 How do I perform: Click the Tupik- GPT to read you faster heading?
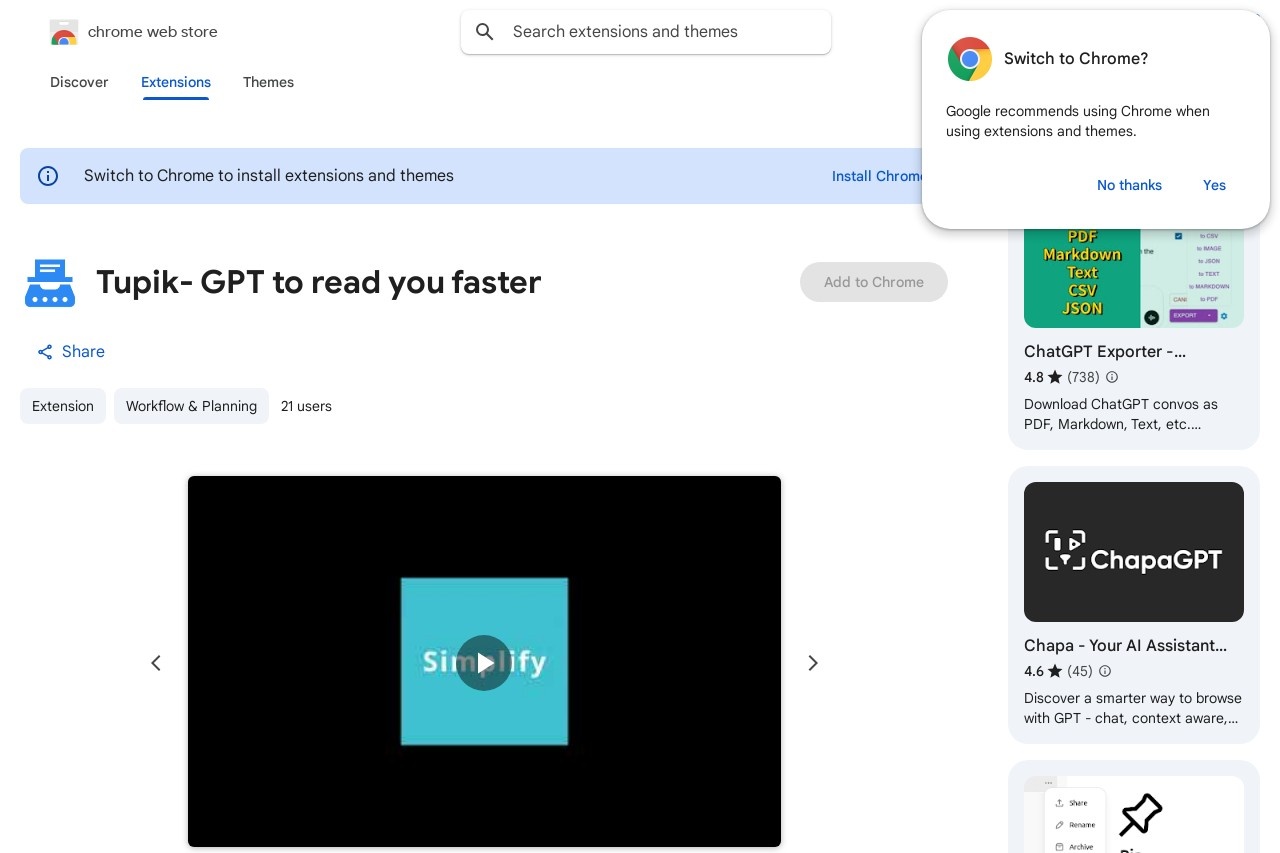(319, 283)
